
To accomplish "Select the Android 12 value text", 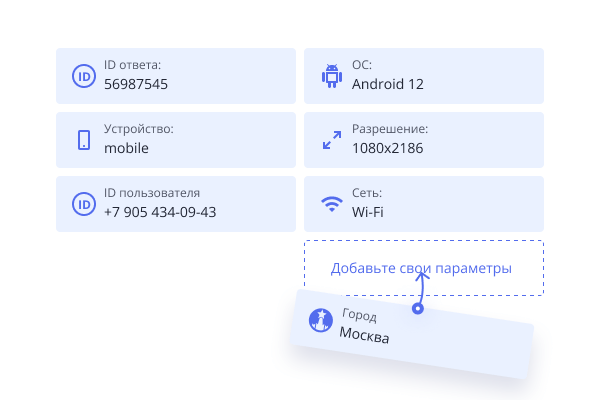I will [388, 84].
